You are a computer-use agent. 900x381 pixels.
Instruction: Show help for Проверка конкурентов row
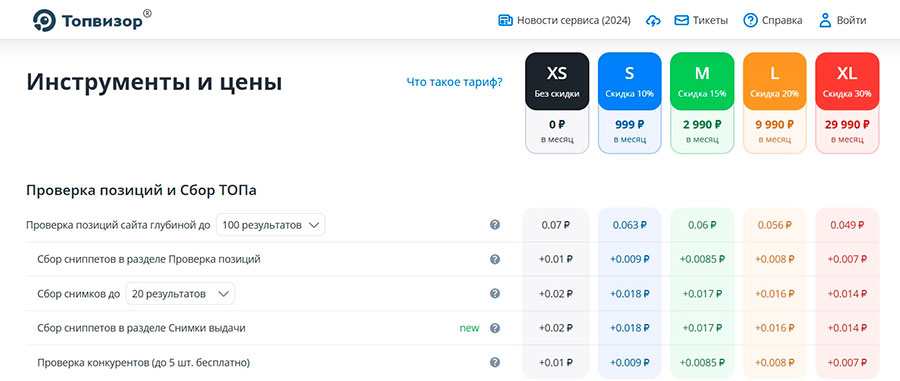(495, 363)
